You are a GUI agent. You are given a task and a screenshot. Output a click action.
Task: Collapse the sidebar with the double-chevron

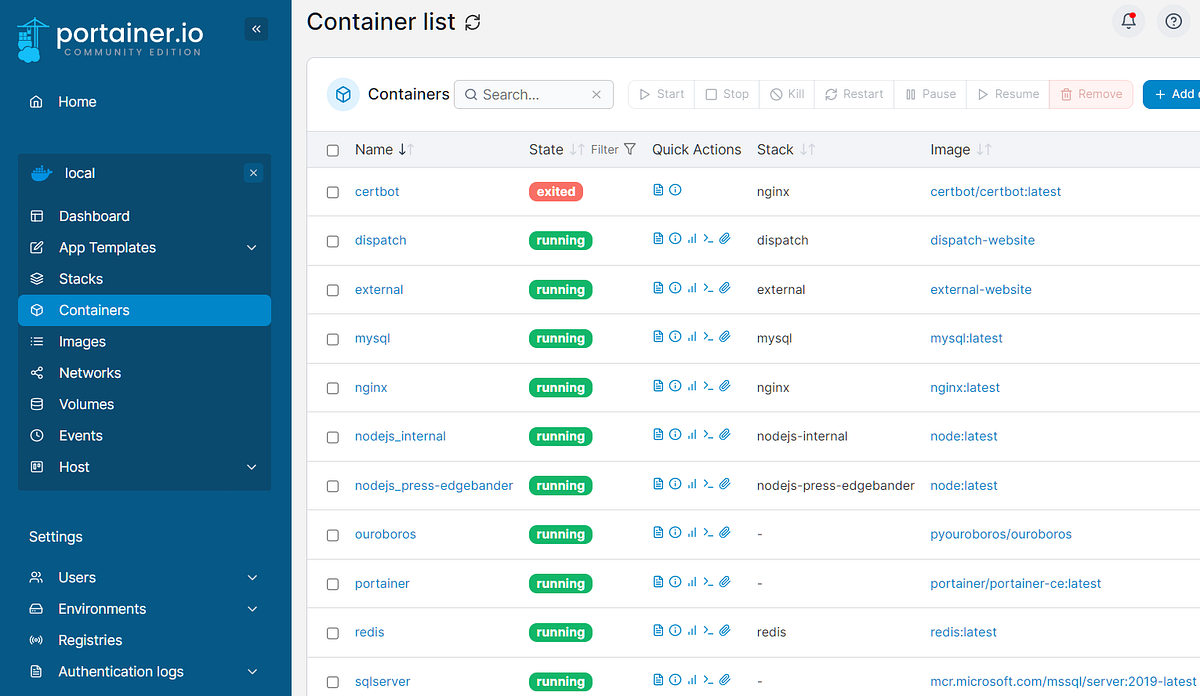pos(256,29)
